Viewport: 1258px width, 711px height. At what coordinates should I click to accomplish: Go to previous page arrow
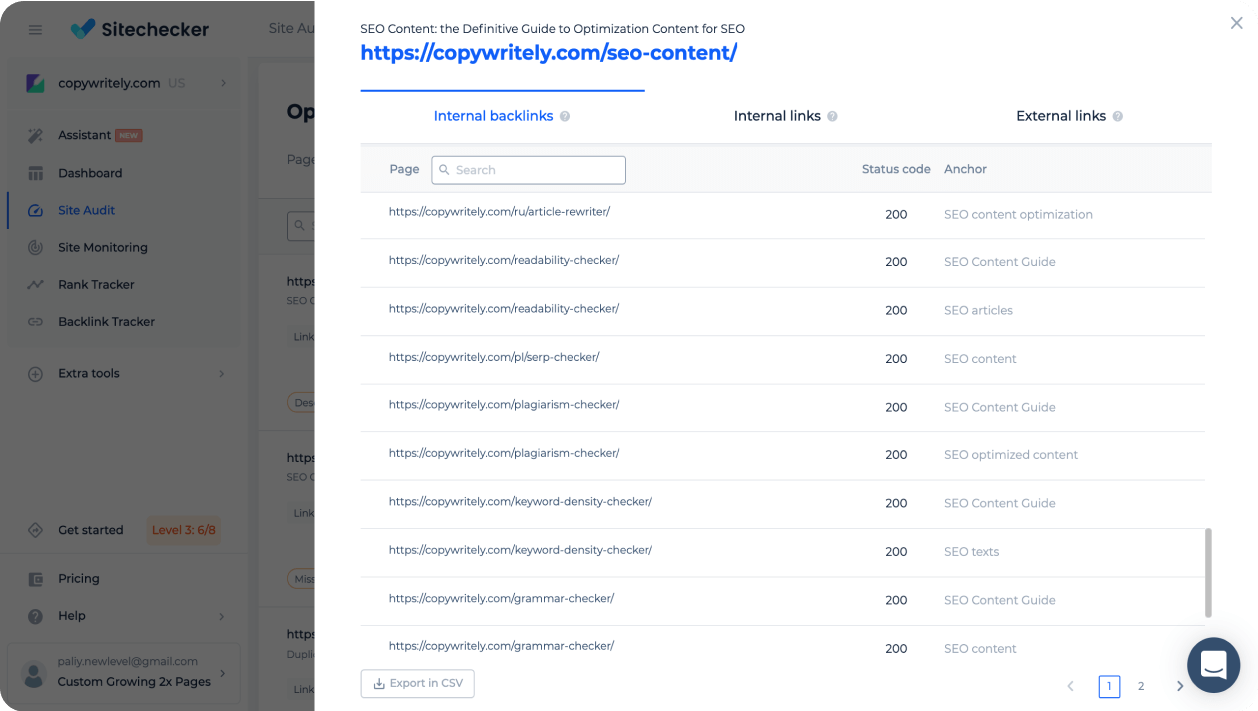point(1071,686)
